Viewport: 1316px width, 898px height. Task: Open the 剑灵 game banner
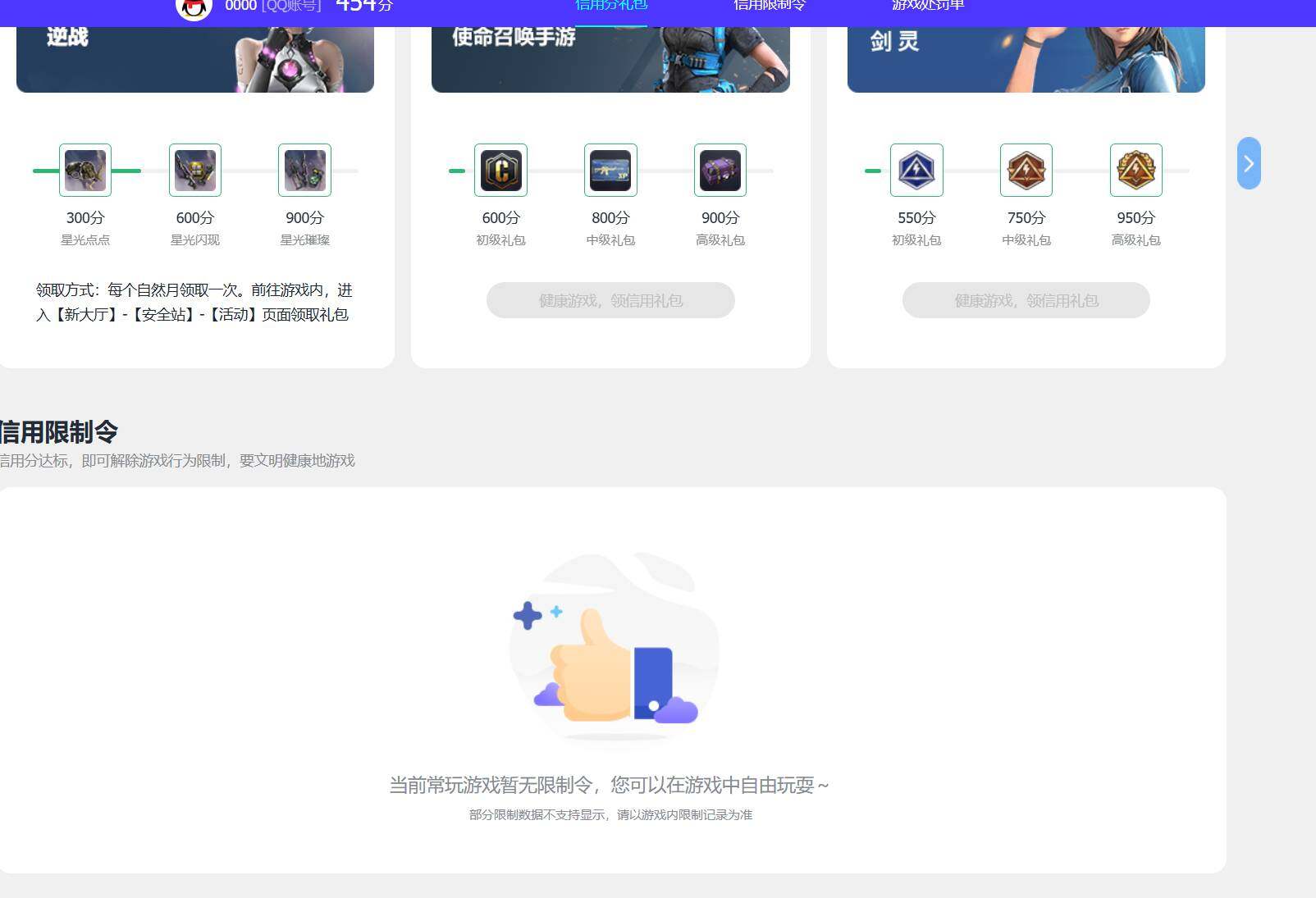tap(1026, 59)
